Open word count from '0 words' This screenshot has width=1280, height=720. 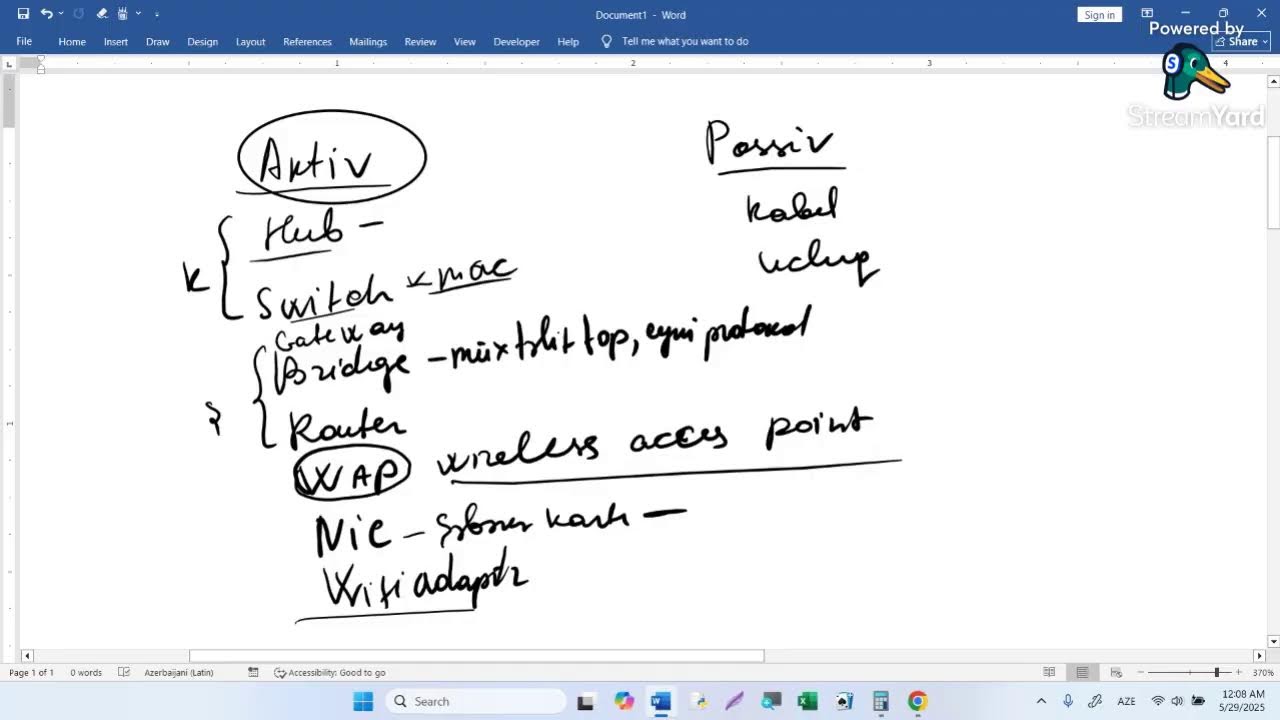86,673
